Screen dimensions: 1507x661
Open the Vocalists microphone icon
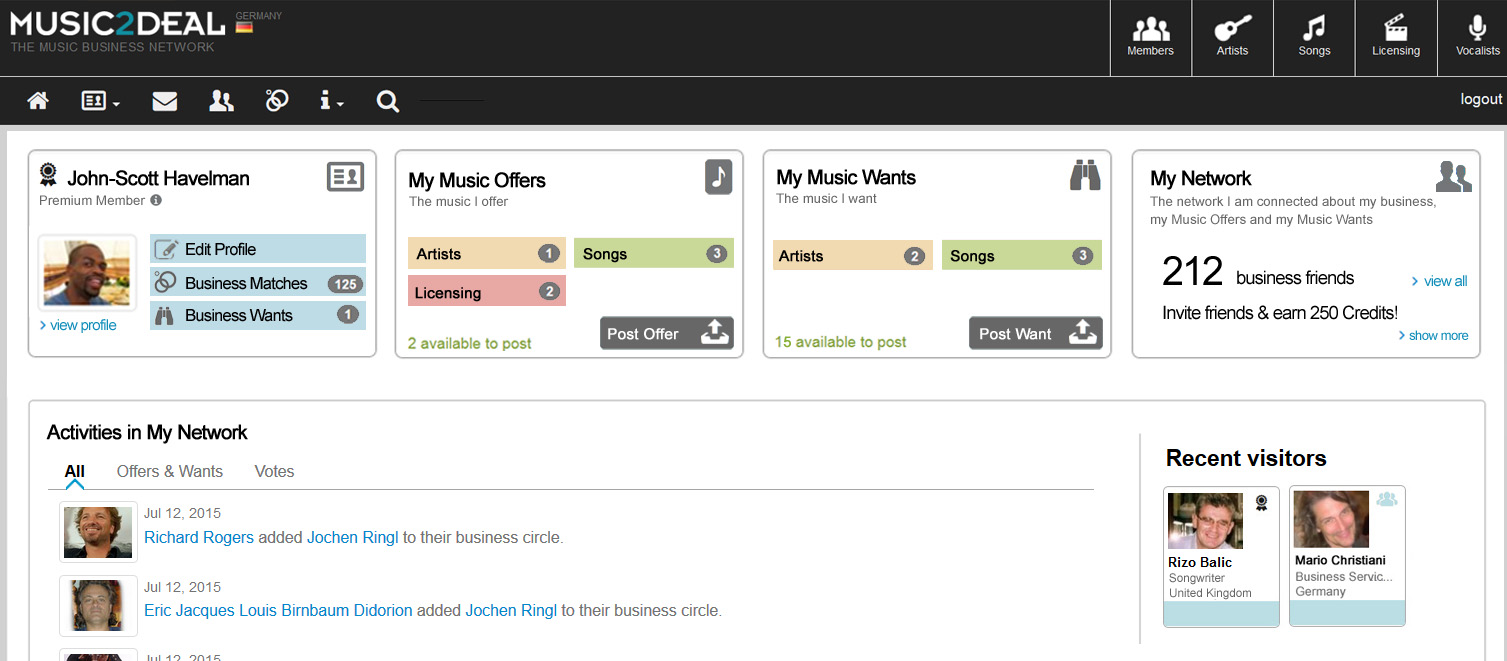(x=1477, y=37)
